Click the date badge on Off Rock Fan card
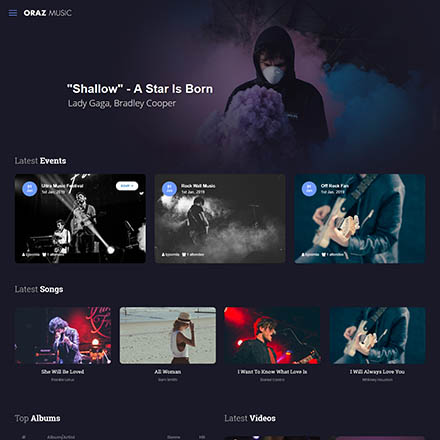The image size is (440, 440). coord(309,189)
